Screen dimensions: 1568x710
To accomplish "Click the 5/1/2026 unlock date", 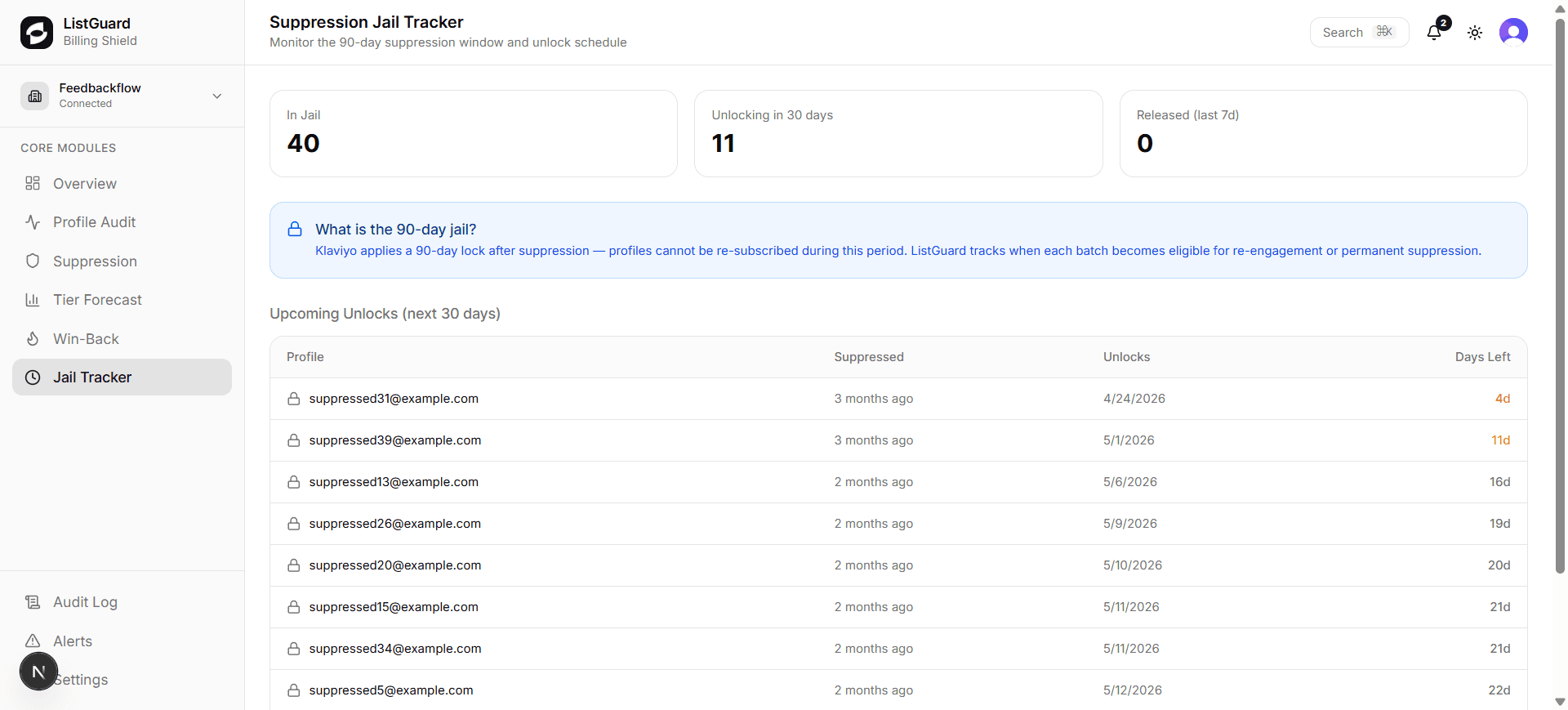I will coord(1129,440).
